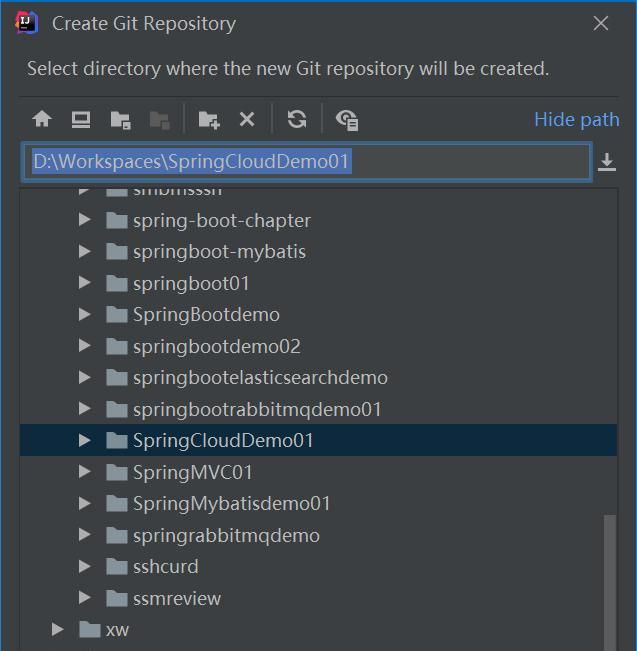
Task: Click the directory path input field
Action: pos(306,162)
